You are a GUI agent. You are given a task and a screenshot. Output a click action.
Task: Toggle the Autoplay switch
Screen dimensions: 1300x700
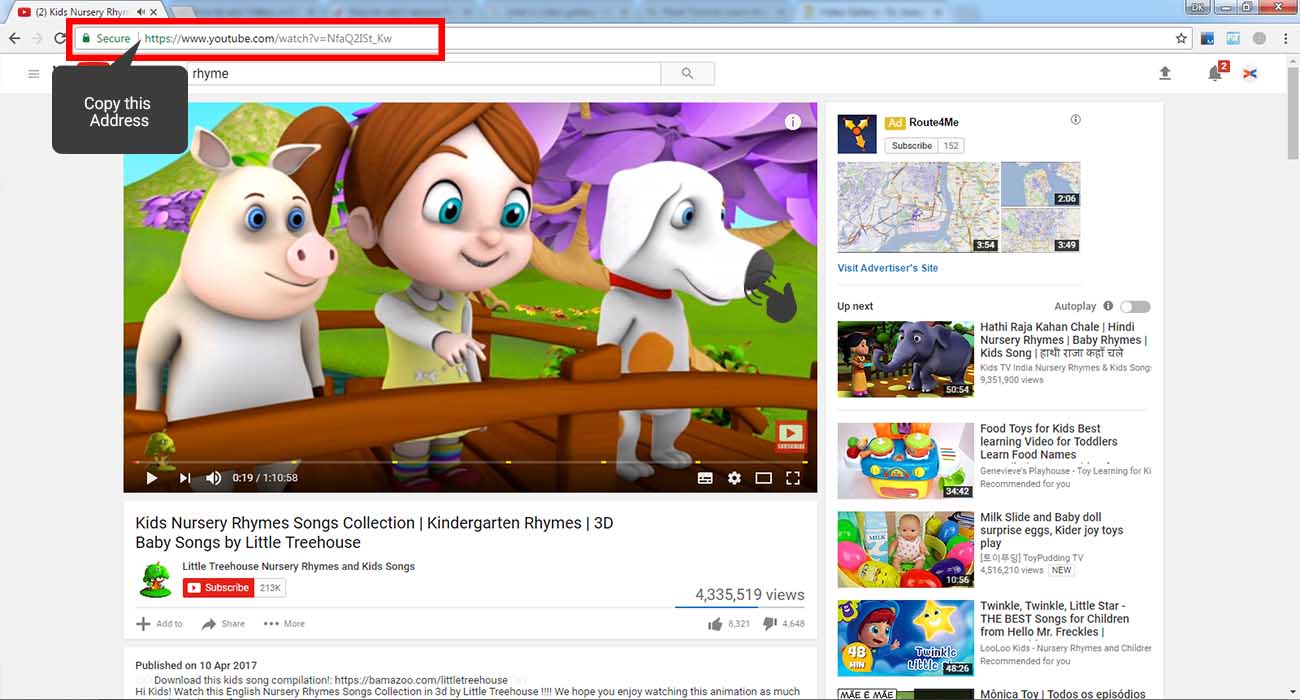click(1135, 307)
